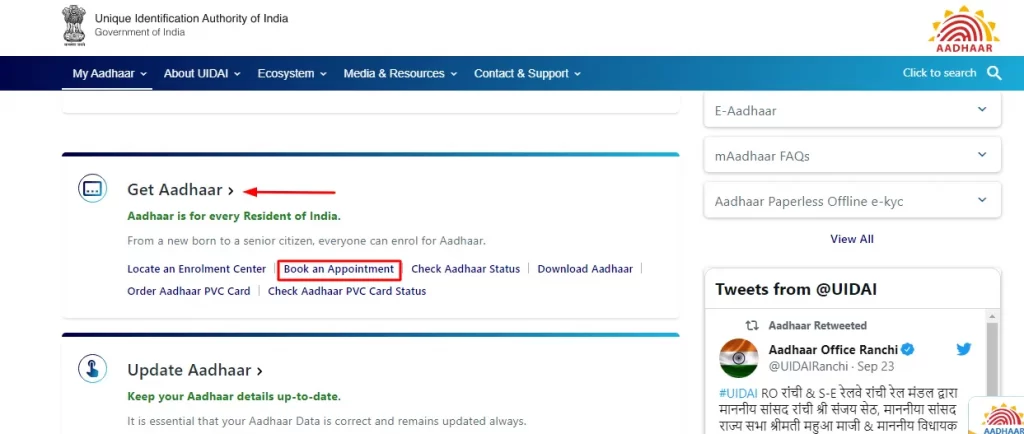Expand Aadhaar Paperless Offline e-kyc section

[852, 201]
